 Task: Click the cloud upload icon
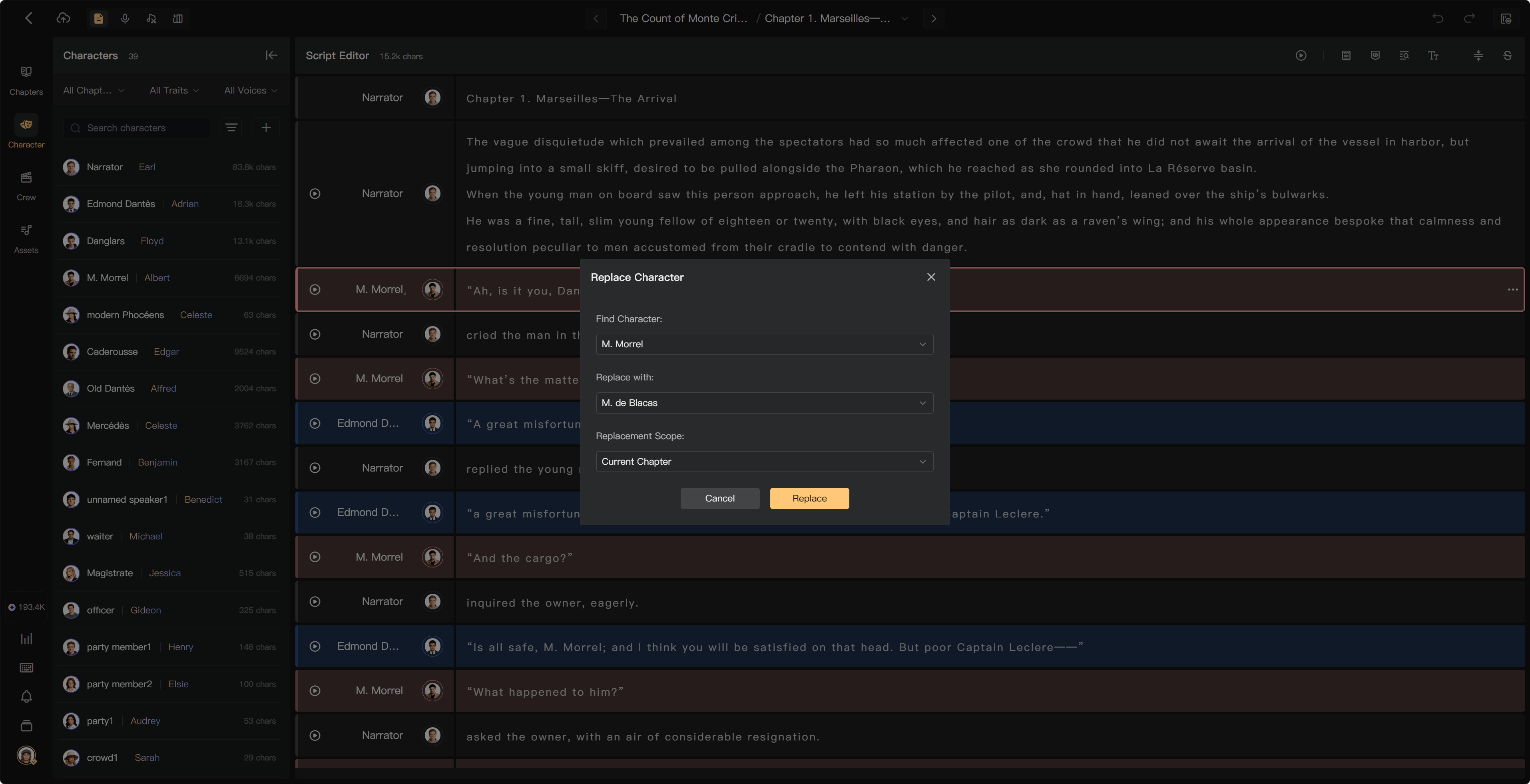click(63, 18)
